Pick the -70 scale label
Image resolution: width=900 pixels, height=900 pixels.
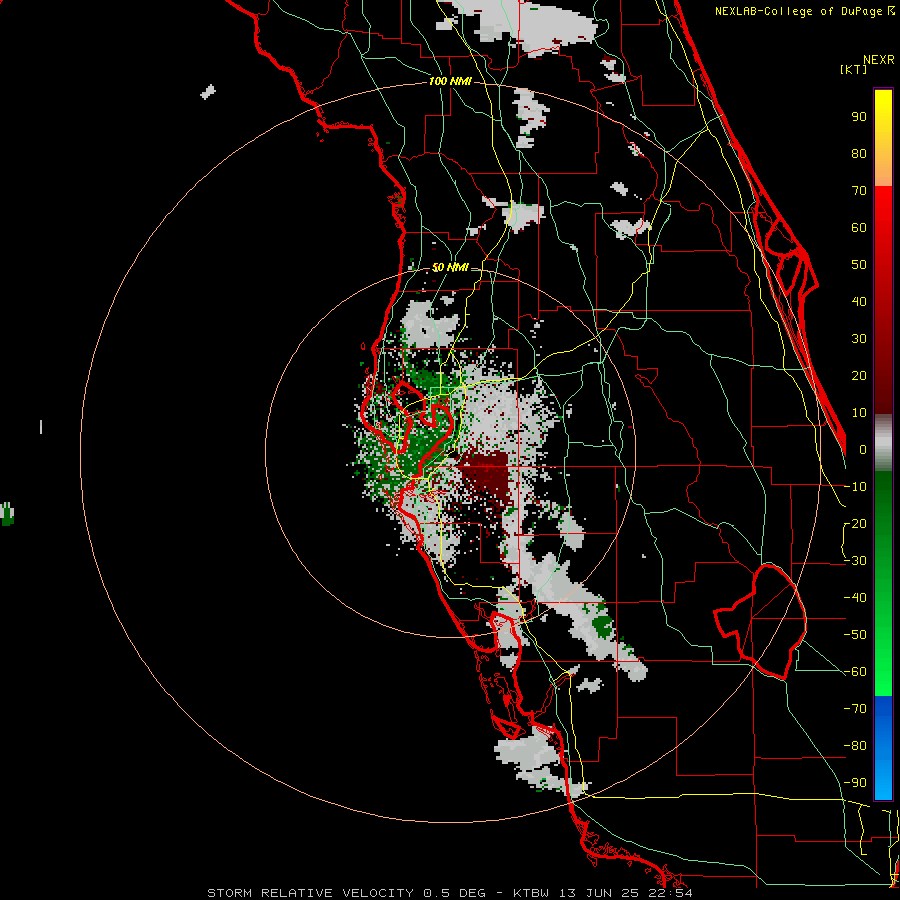point(855,709)
